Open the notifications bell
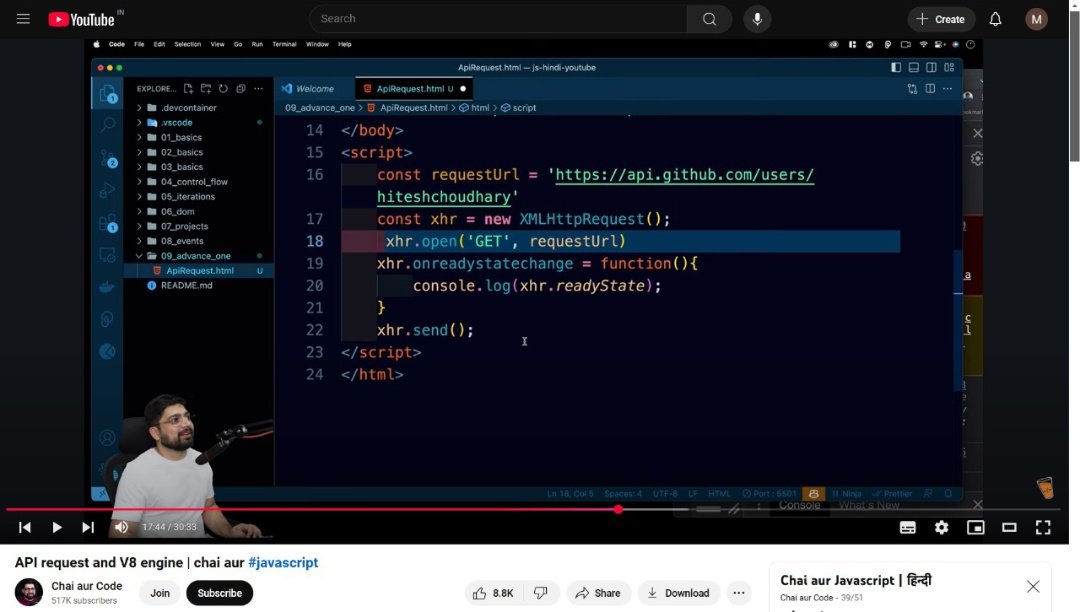Screen dimensions: 1080x612 [x=995, y=19]
